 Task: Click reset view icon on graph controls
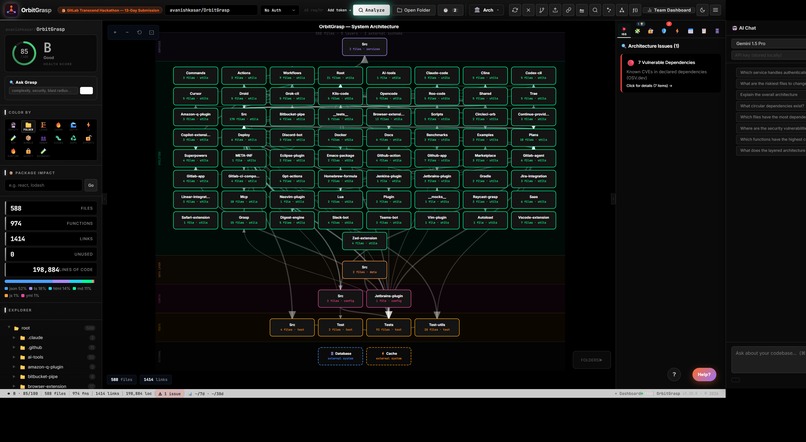pyautogui.click(x=139, y=32)
